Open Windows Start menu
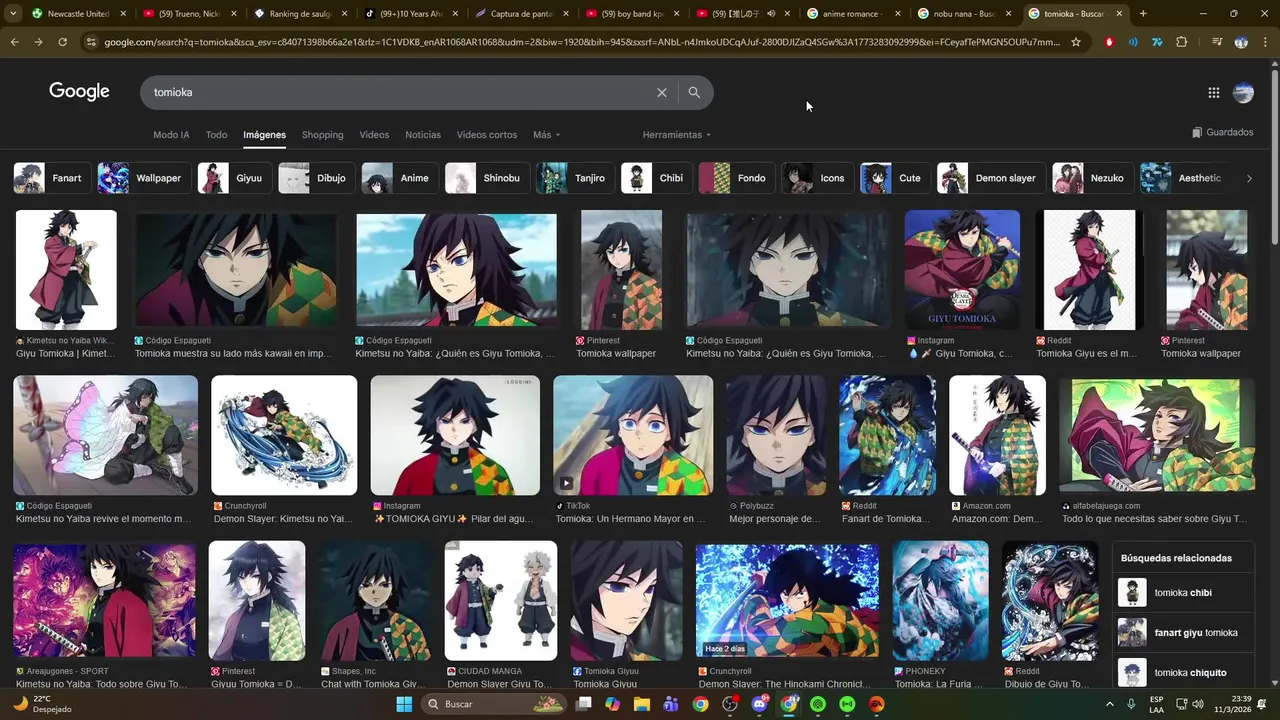This screenshot has height=720, width=1280. [404, 704]
